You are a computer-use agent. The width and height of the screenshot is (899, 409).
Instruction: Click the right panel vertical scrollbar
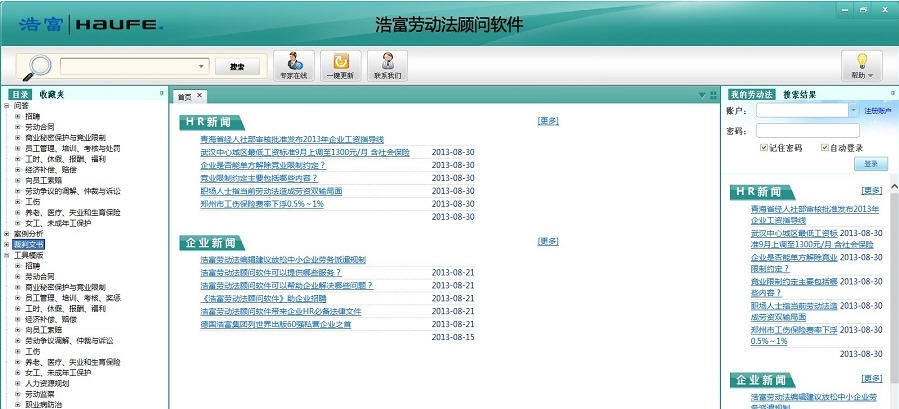(894, 287)
